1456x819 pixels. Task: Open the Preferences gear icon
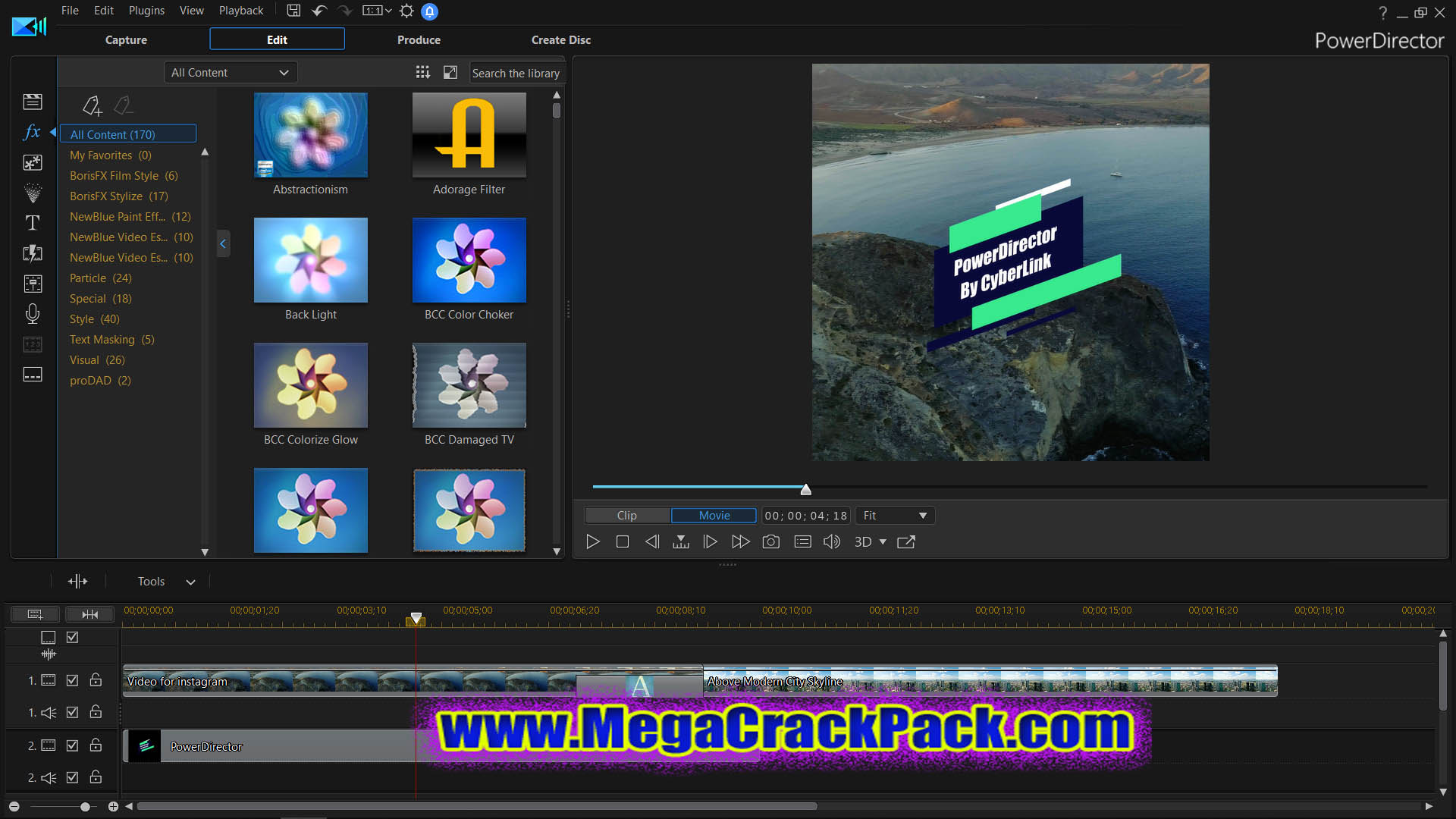406,11
